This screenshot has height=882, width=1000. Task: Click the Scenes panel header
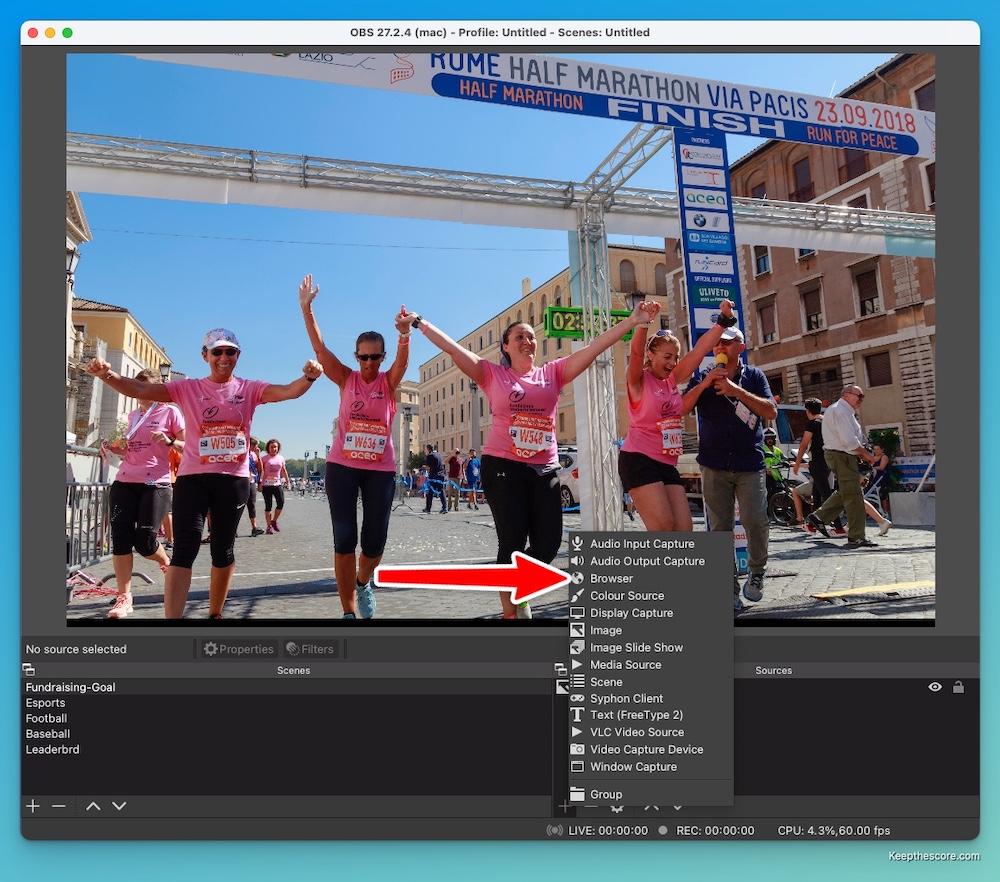coord(293,670)
